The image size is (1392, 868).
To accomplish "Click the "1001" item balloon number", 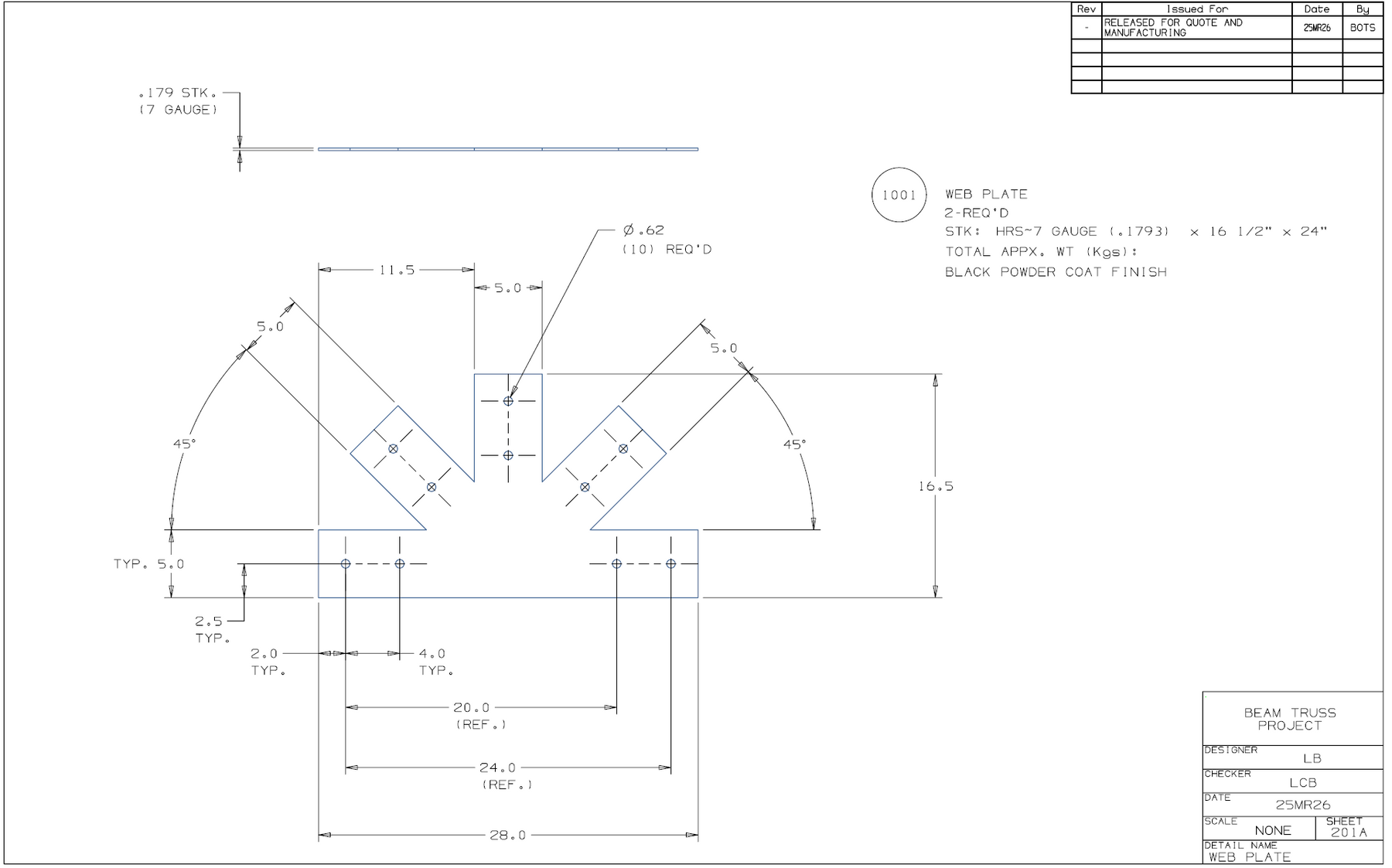I will point(899,195).
